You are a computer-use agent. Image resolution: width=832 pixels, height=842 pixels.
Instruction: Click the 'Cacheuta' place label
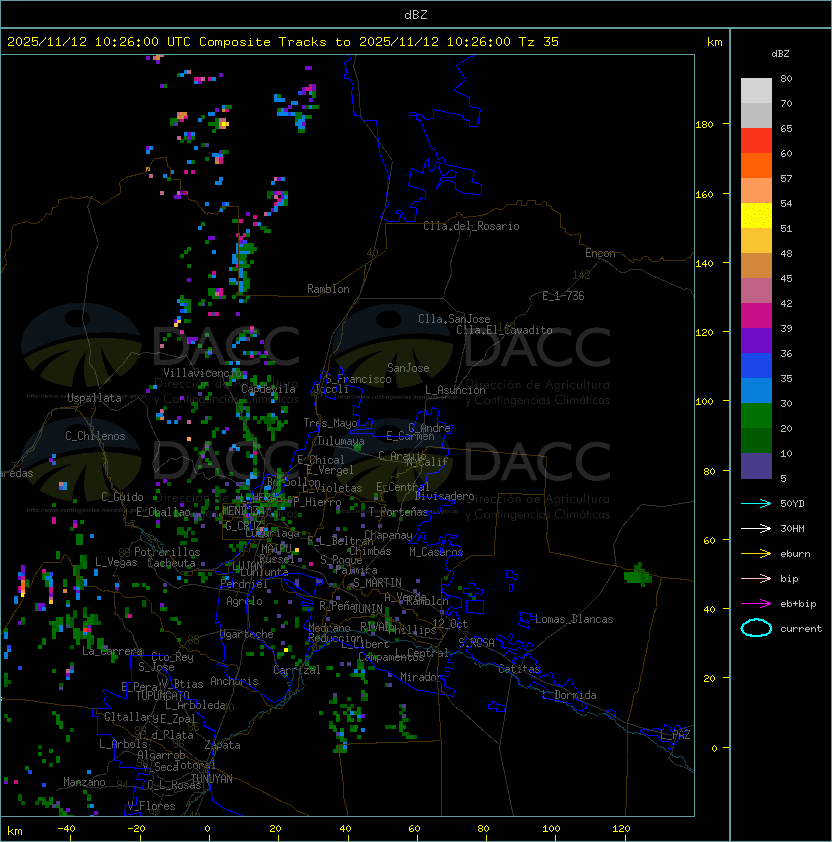pyautogui.click(x=171, y=563)
